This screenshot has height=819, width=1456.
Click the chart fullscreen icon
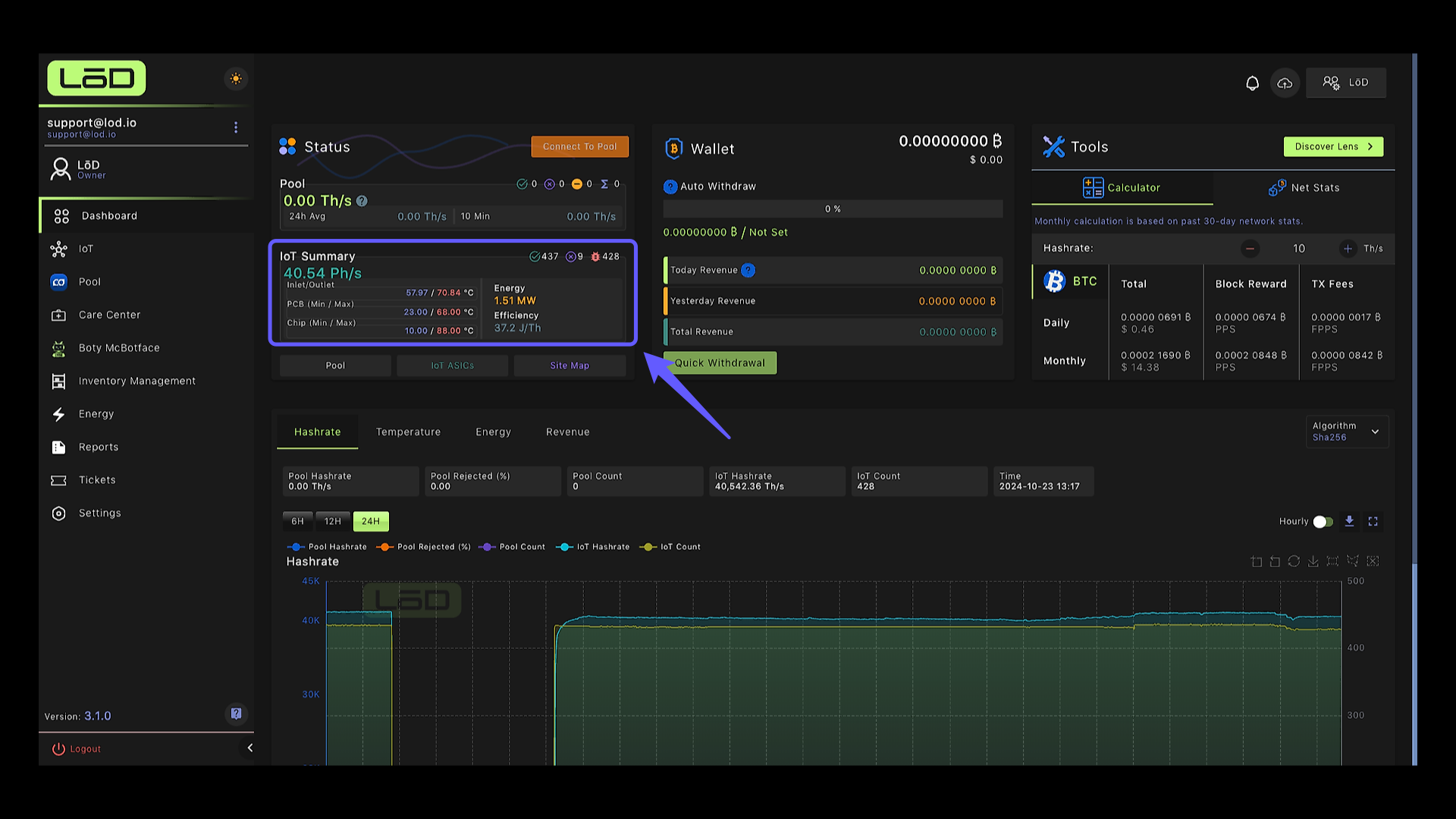pos(1373,522)
